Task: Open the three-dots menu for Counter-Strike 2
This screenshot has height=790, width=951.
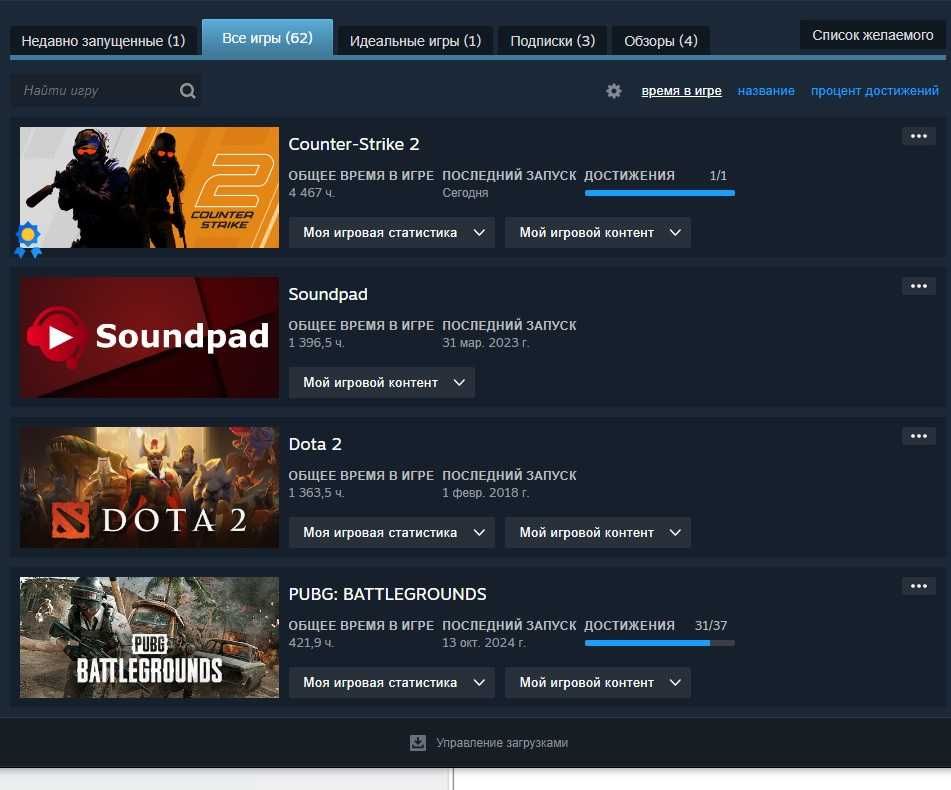Action: [x=918, y=136]
